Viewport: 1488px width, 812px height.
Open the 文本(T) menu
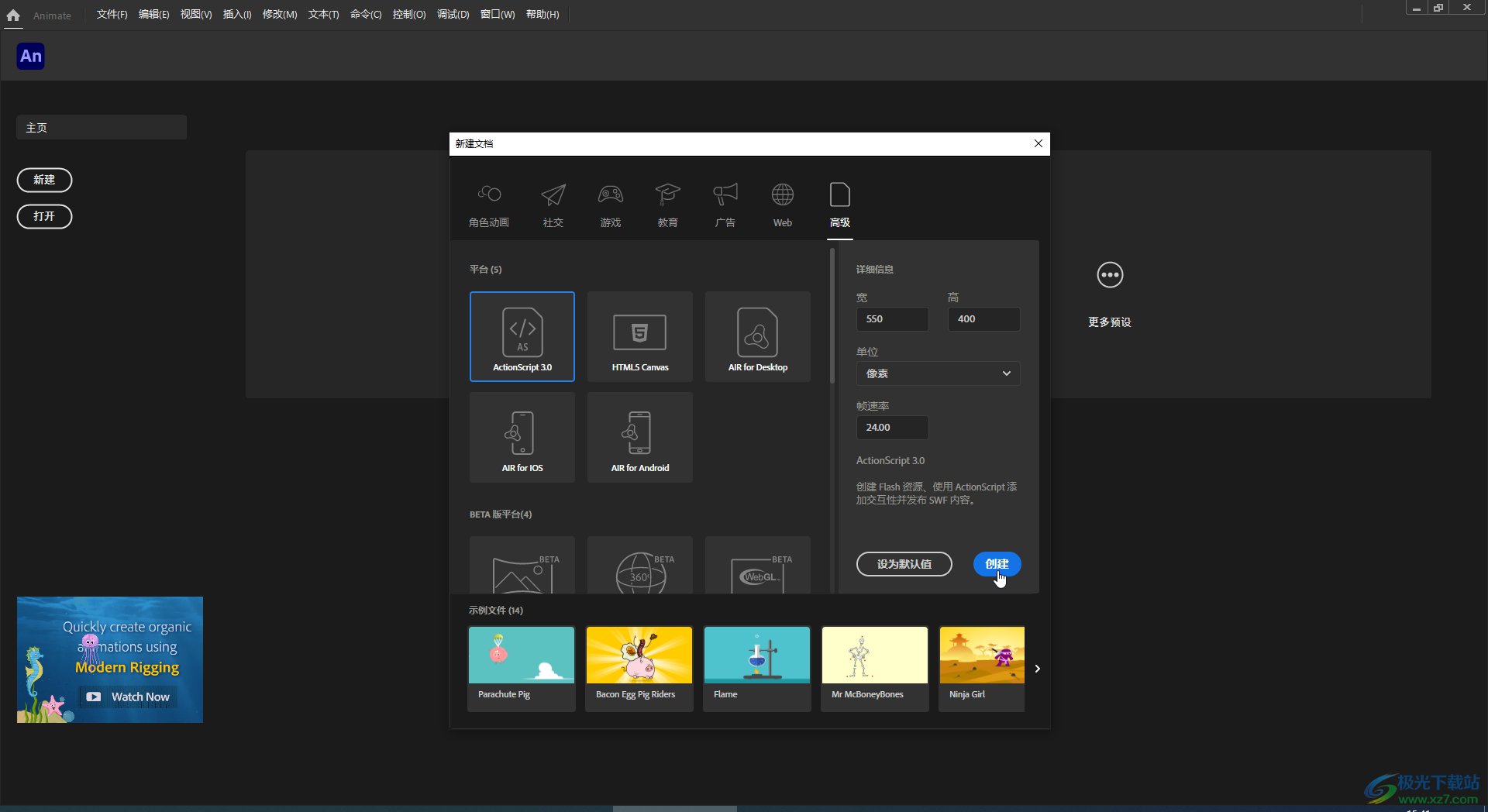[x=323, y=15]
